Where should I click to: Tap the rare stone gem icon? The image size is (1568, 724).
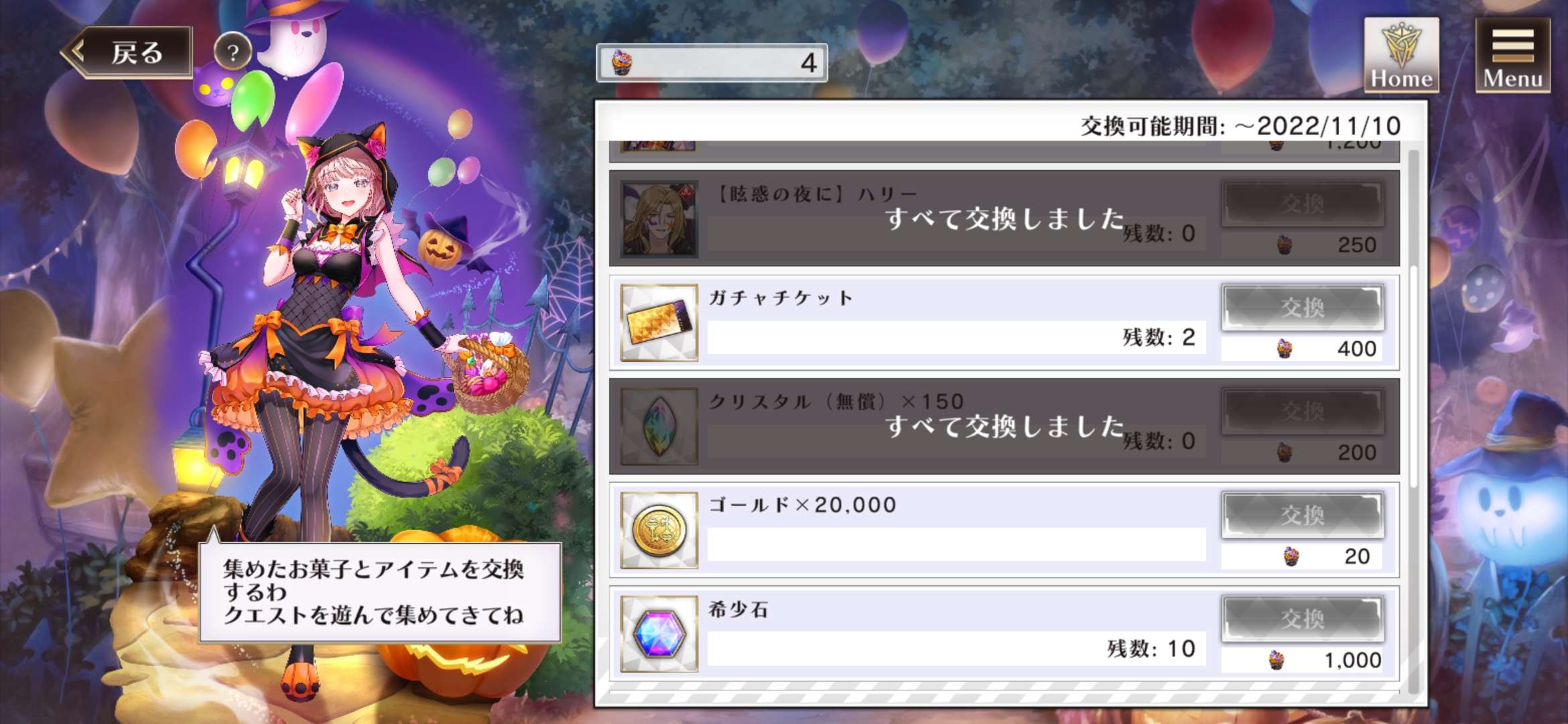click(x=659, y=634)
